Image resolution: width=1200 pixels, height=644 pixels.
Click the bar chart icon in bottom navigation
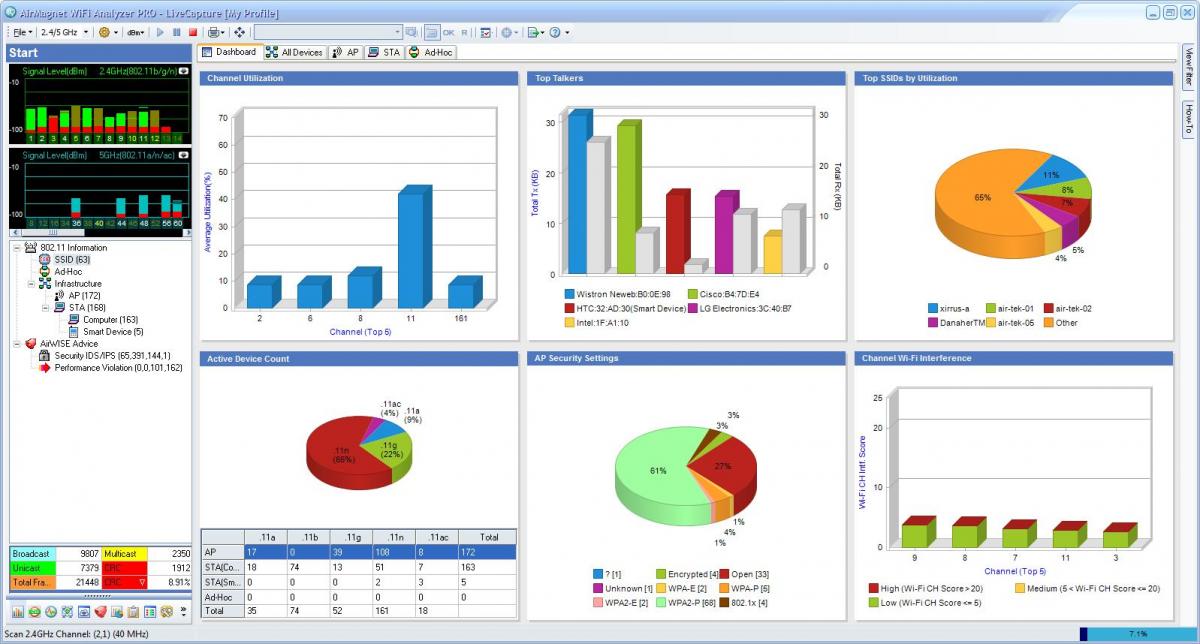coord(17,611)
